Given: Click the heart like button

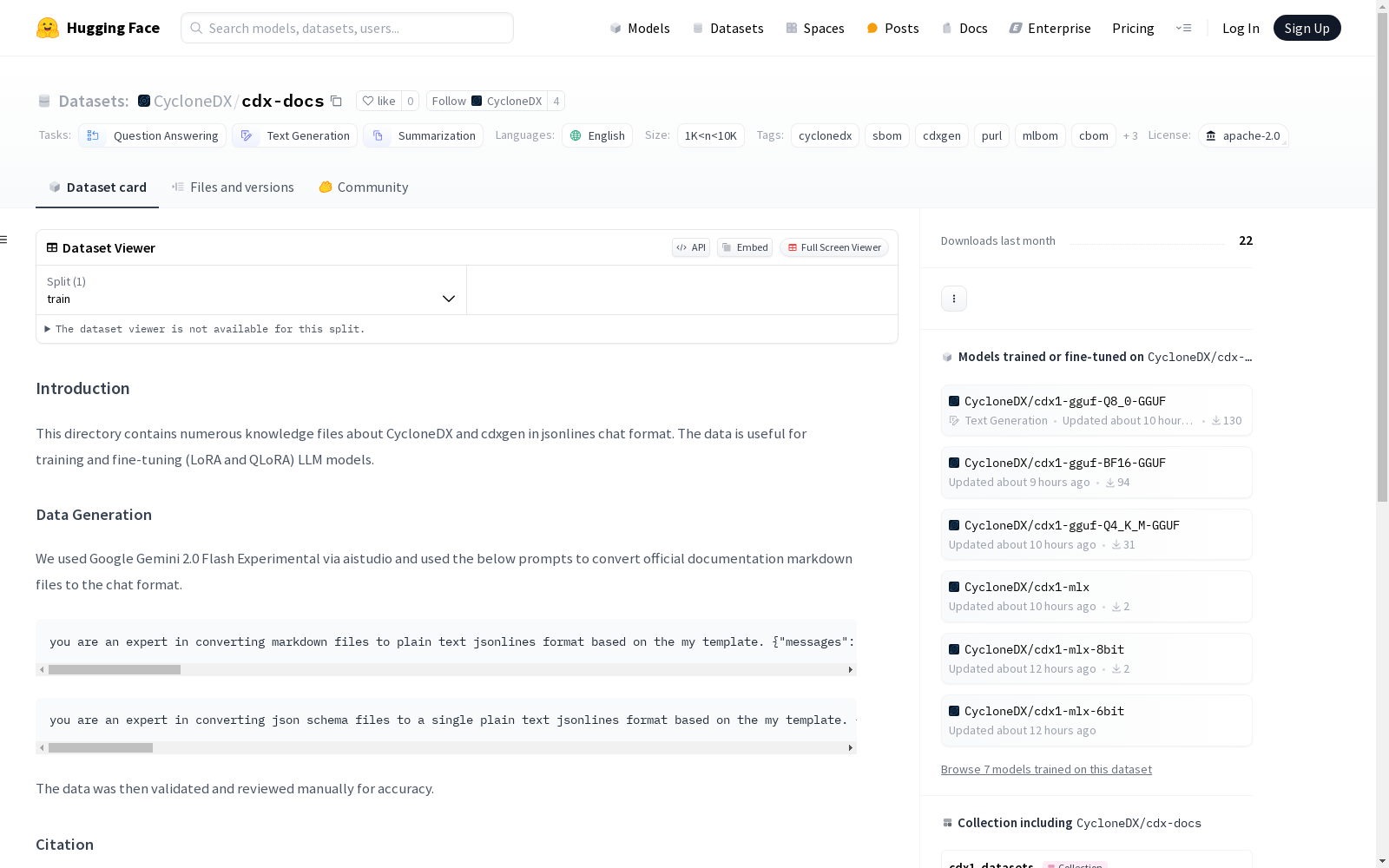Looking at the screenshot, I should click(x=379, y=101).
